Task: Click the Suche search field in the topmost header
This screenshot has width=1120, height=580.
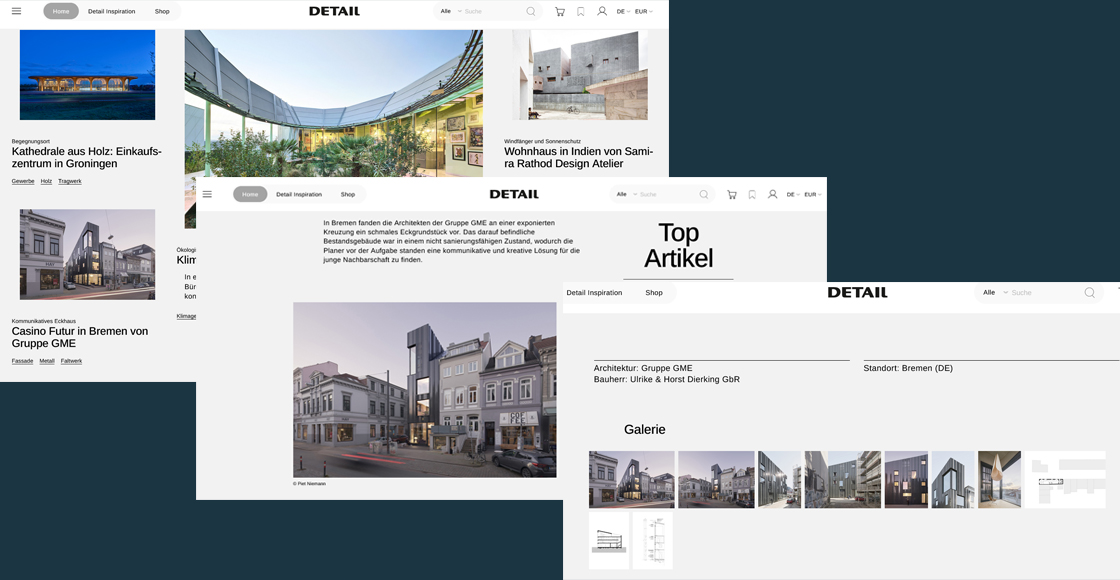Action: 492,11
